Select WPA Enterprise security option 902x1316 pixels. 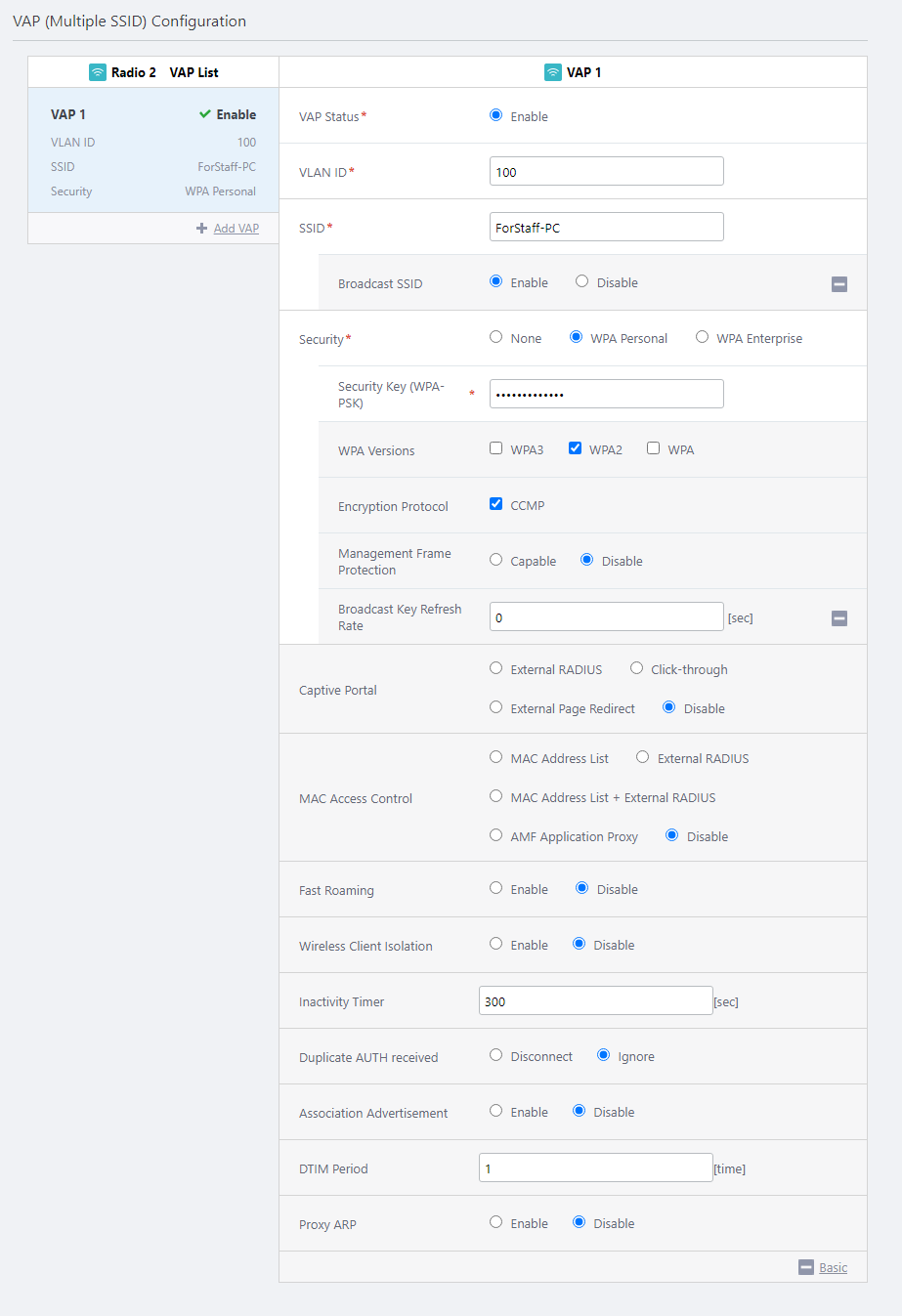pos(702,337)
